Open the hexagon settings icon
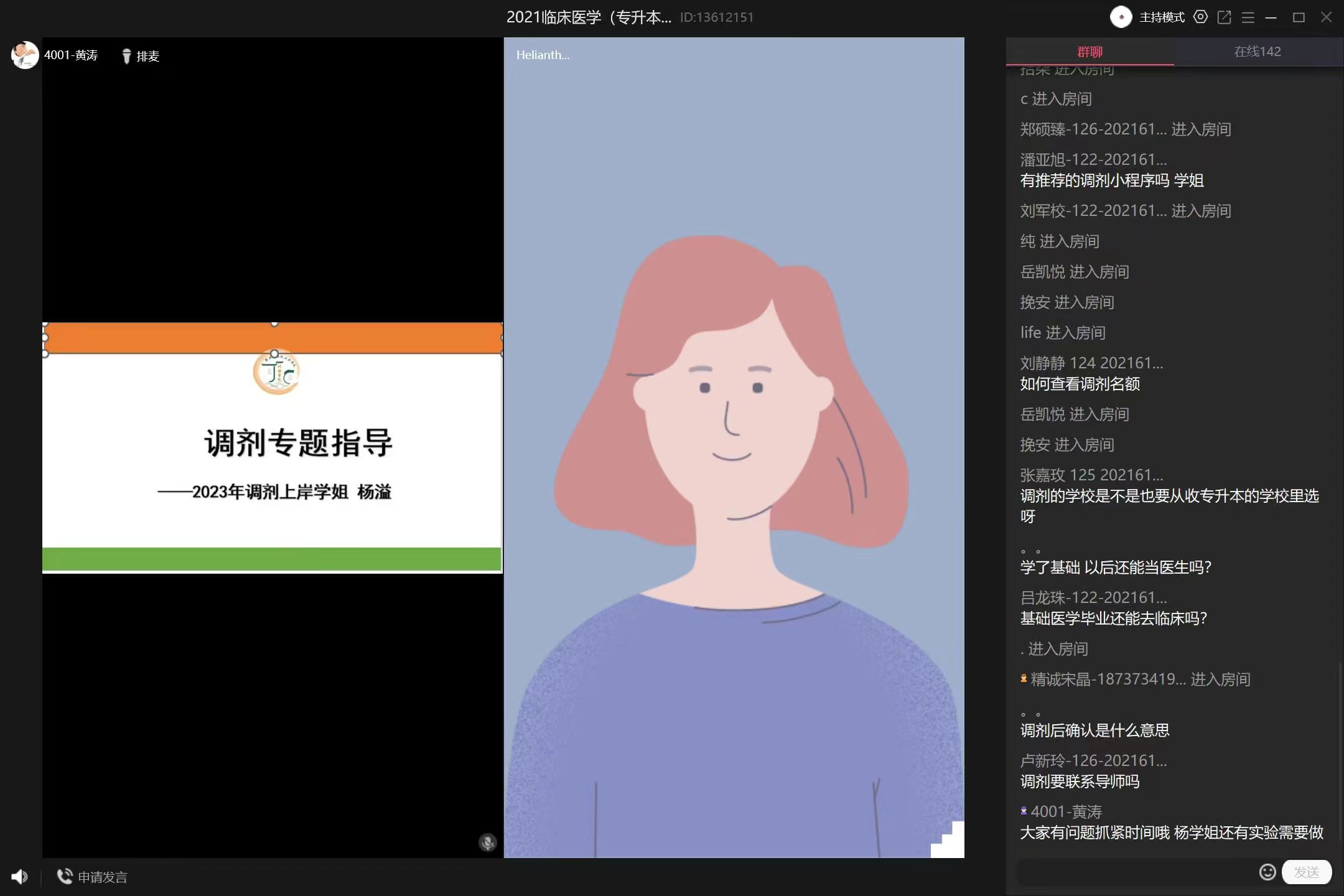This screenshot has height=896, width=1344. coord(1200,17)
